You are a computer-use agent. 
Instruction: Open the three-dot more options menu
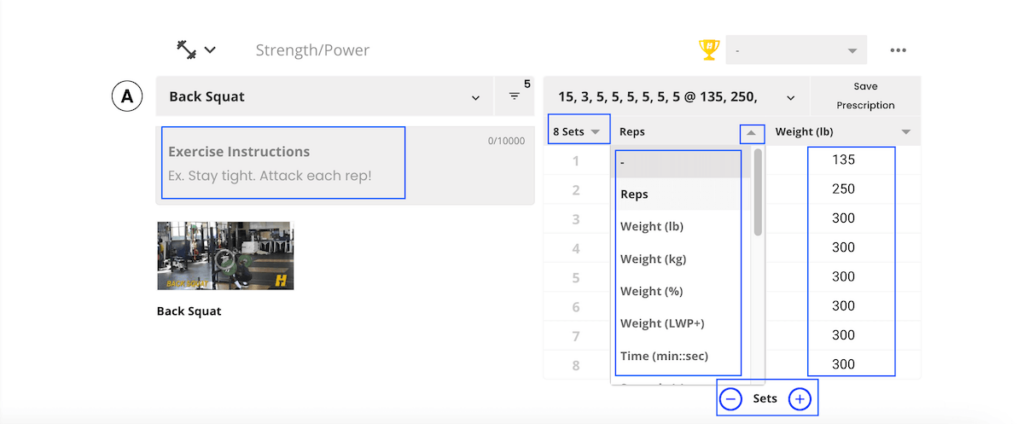tap(898, 50)
